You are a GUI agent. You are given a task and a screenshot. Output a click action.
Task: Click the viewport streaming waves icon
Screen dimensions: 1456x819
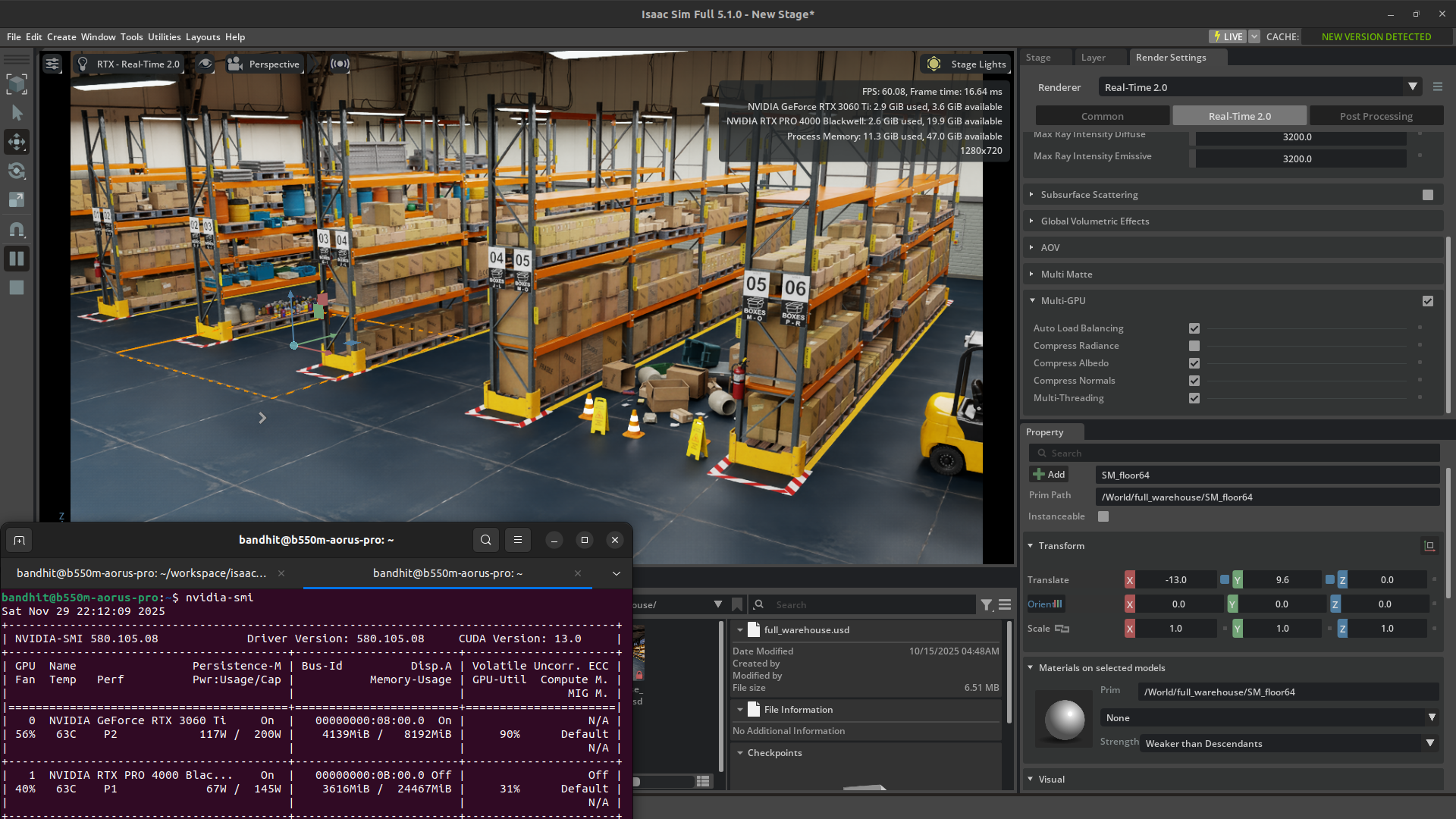(340, 64)
